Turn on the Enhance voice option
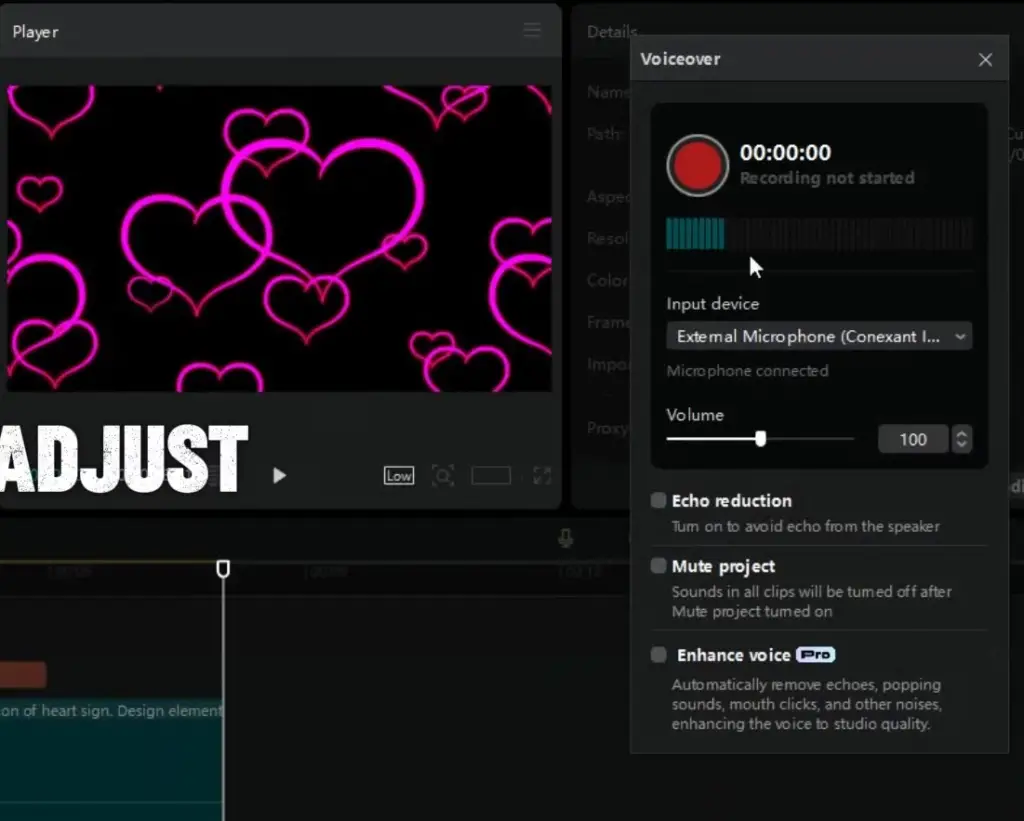 click(x=658, y=655)
